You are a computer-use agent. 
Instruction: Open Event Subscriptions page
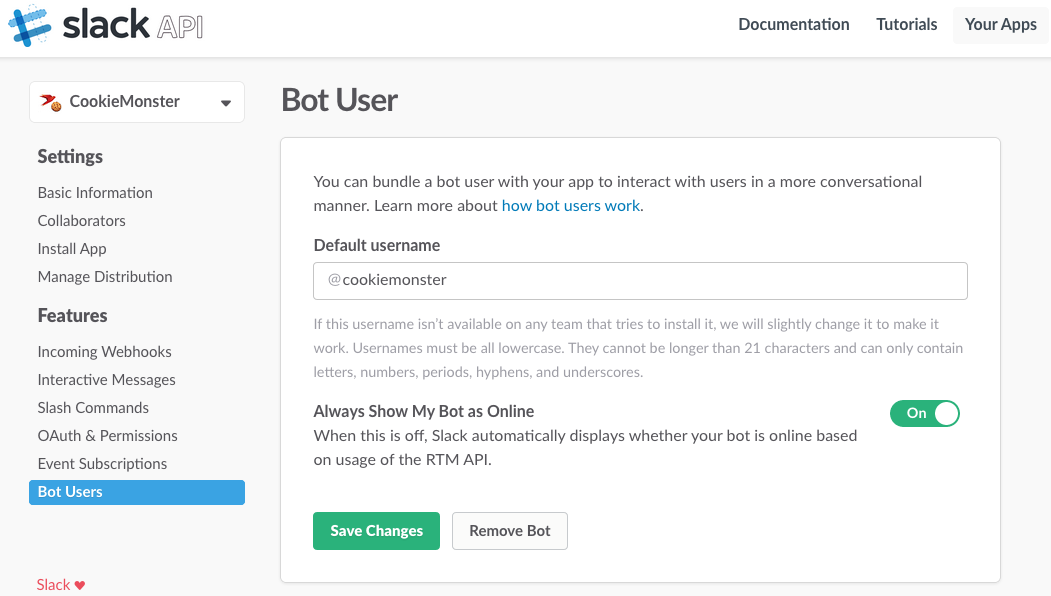pyautogui.click(x=102, y=464)
